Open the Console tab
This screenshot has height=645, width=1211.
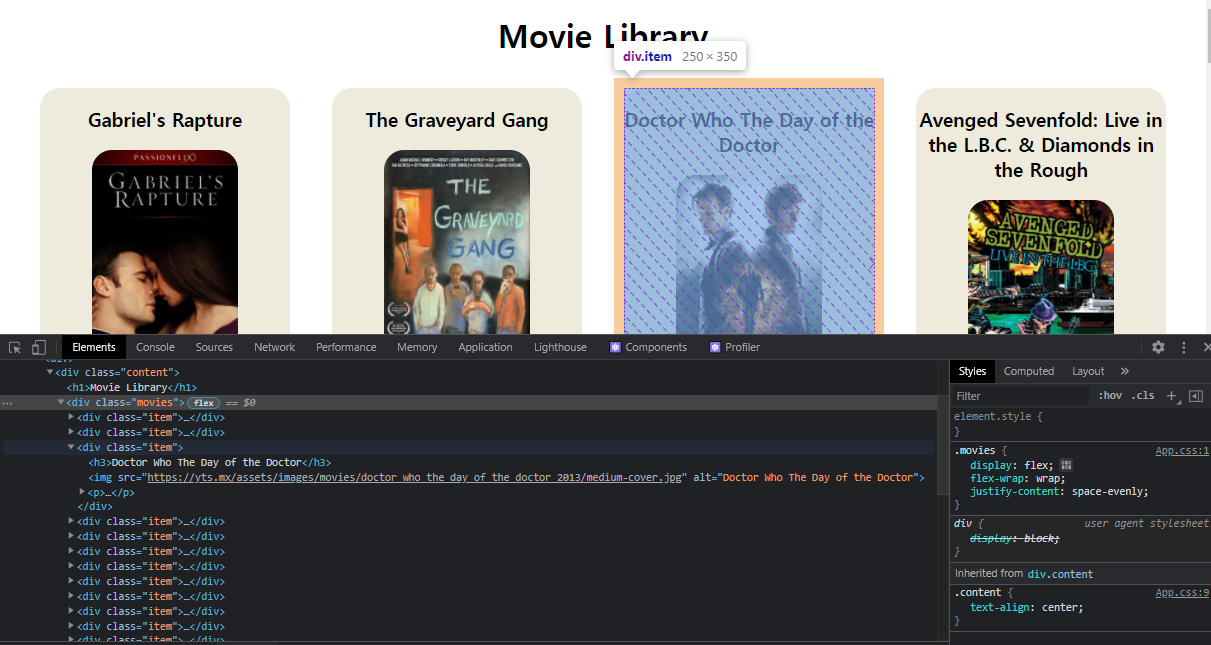click(155, 347)
